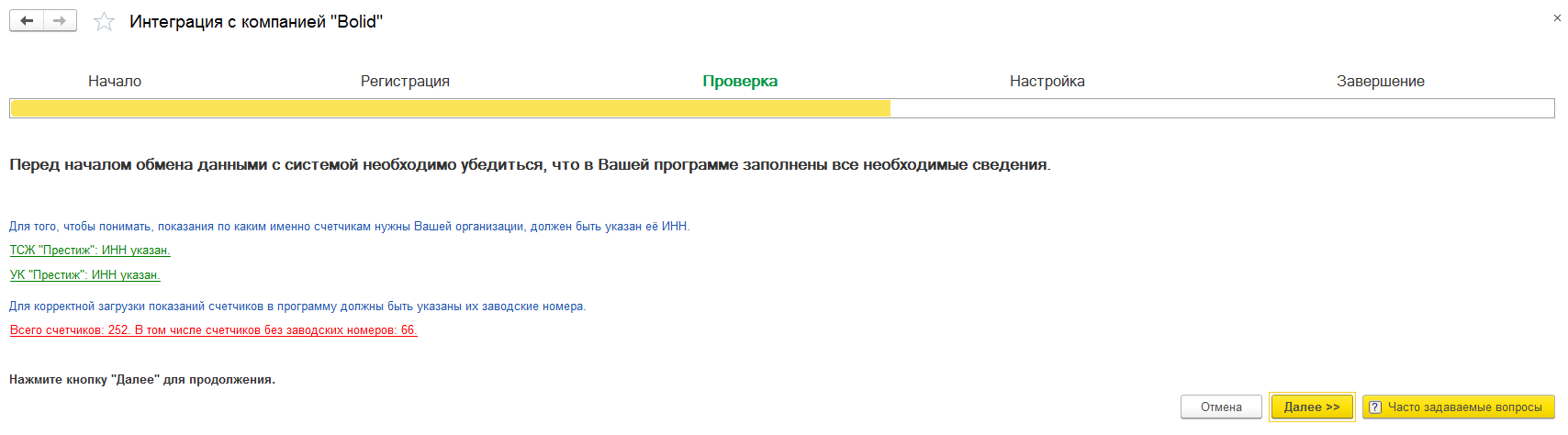Screen dimensions: 1568x435
Task: Select the Завершение step label
Action: pyautogui.click(x=1381, y=81)
